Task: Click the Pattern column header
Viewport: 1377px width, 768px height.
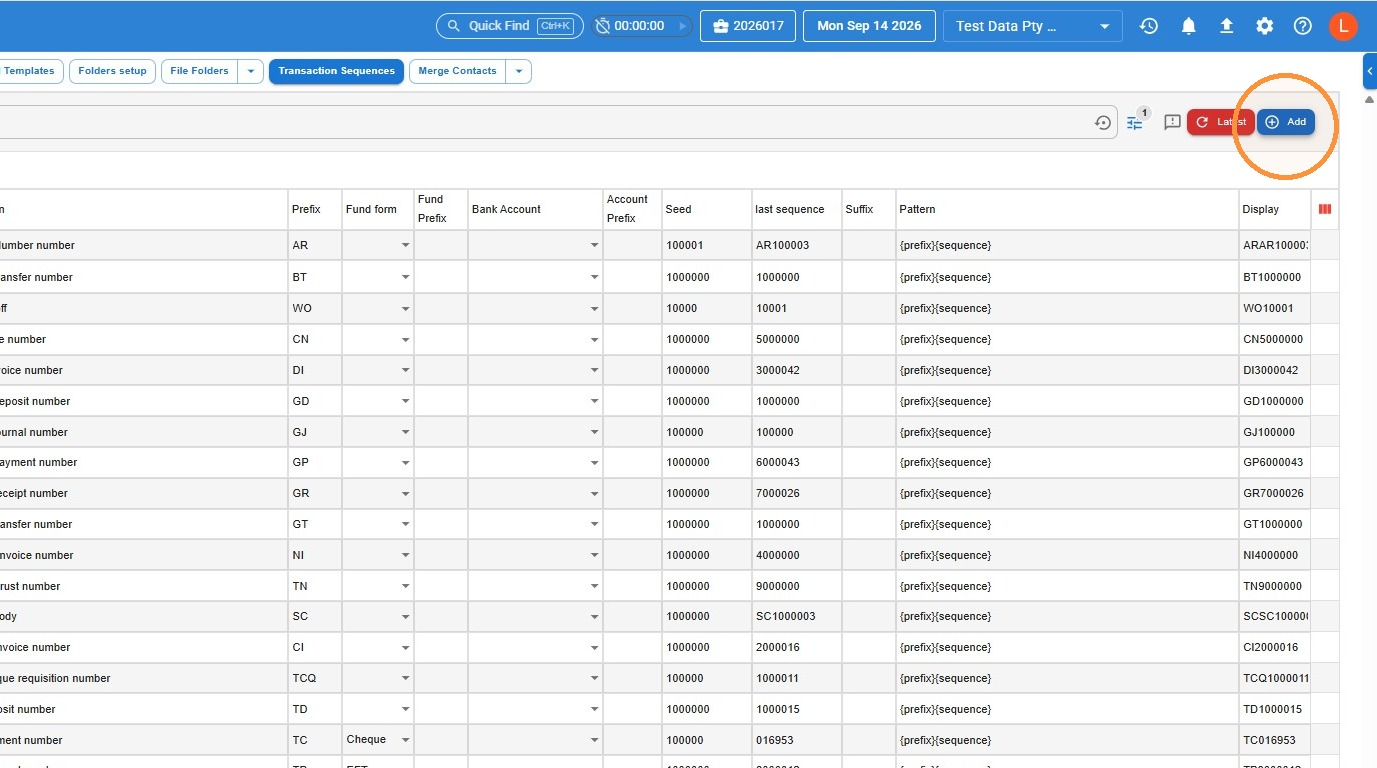Action: (x=1068, y=210)
